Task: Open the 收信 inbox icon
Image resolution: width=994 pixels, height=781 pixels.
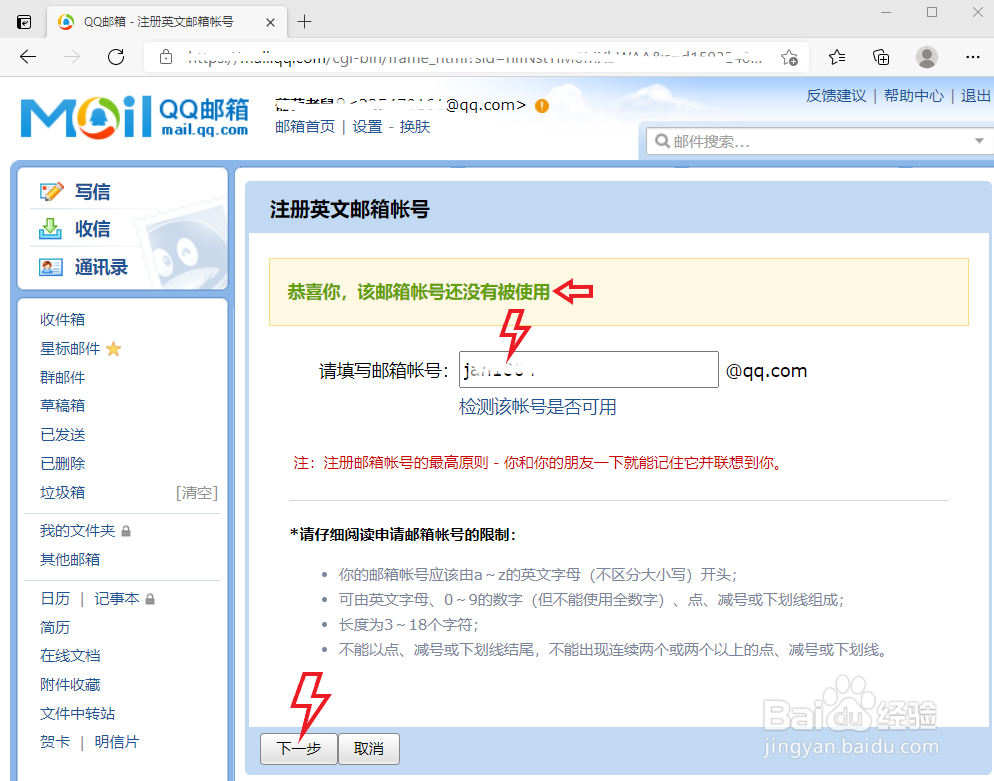Action: pos(52,229)
